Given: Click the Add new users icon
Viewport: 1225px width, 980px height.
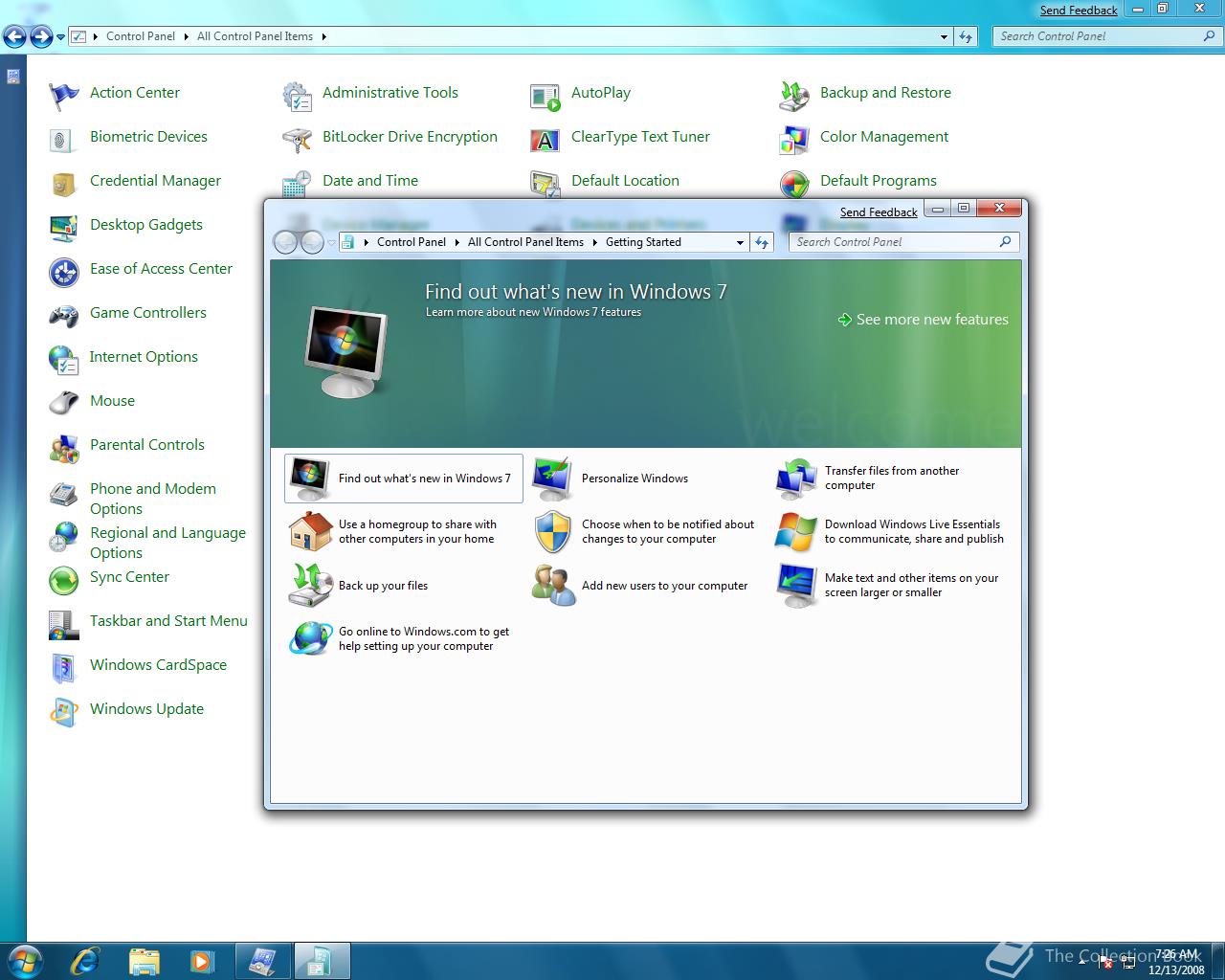Looking at the screenshot, I should click(x=553, y=586).
